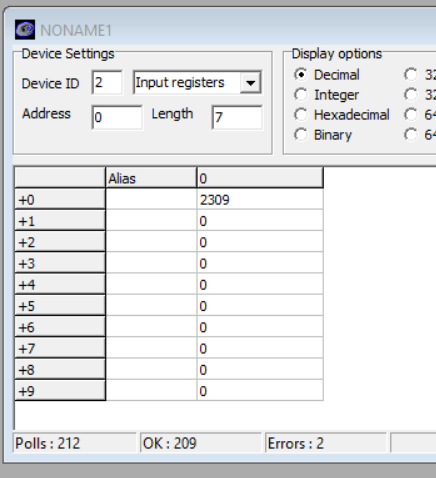Screen dimensions: 436x478
Task: Click the value cell in row +1
Action: (x=260, y=221)
